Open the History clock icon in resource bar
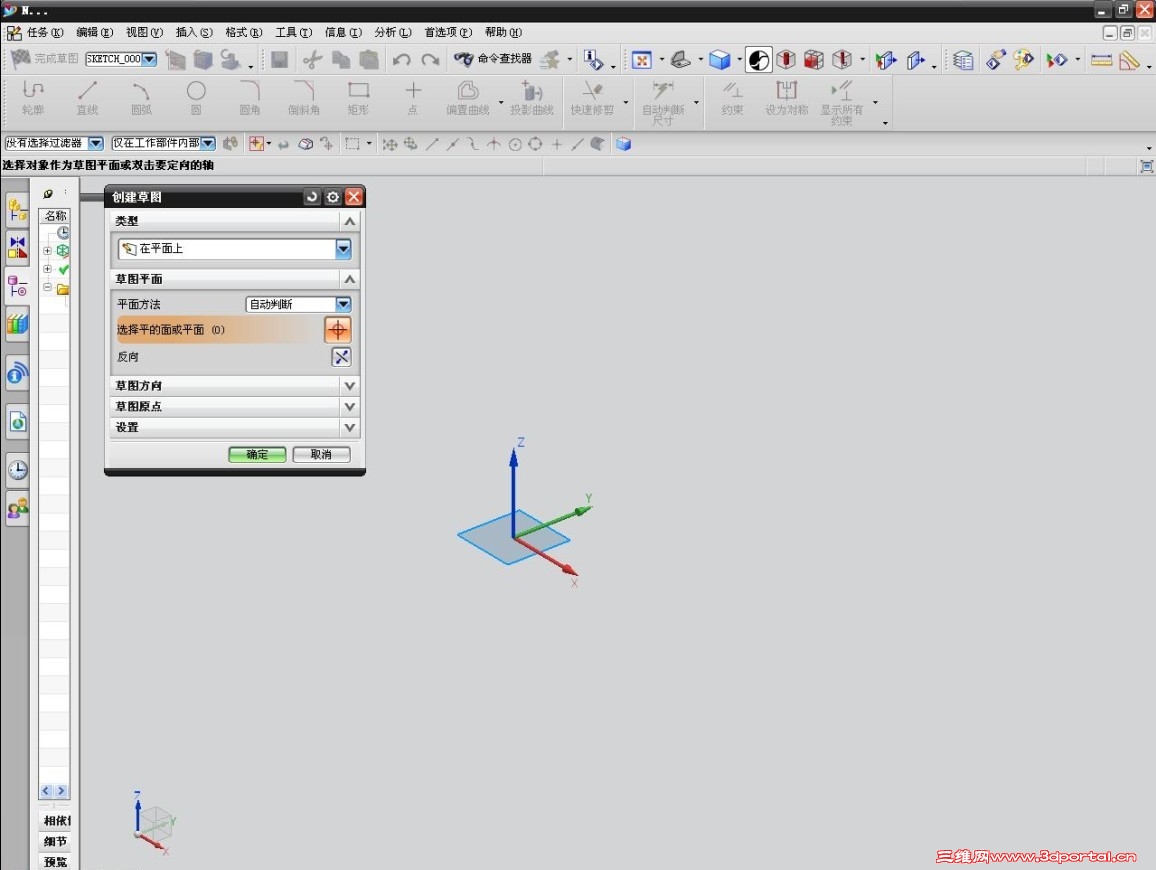 coord(18,470)
